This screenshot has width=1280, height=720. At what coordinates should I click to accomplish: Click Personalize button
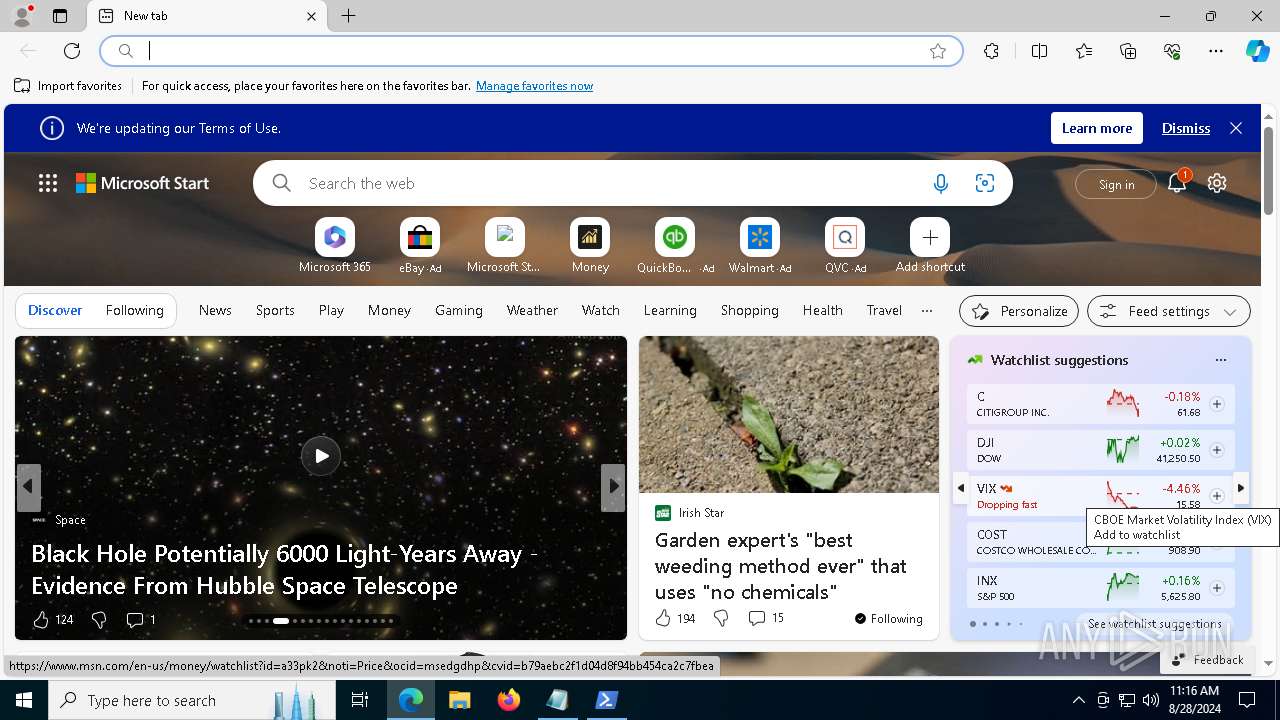tap(1019, 311)
